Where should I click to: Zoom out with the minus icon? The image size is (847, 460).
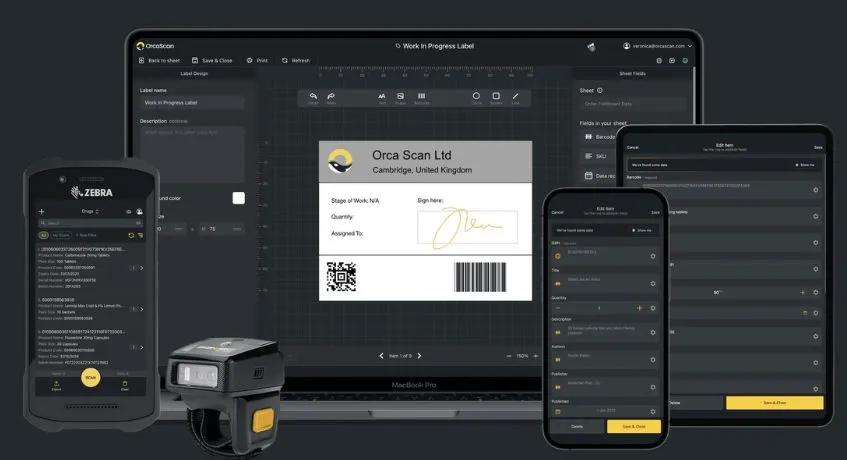(x=509, y=356)
